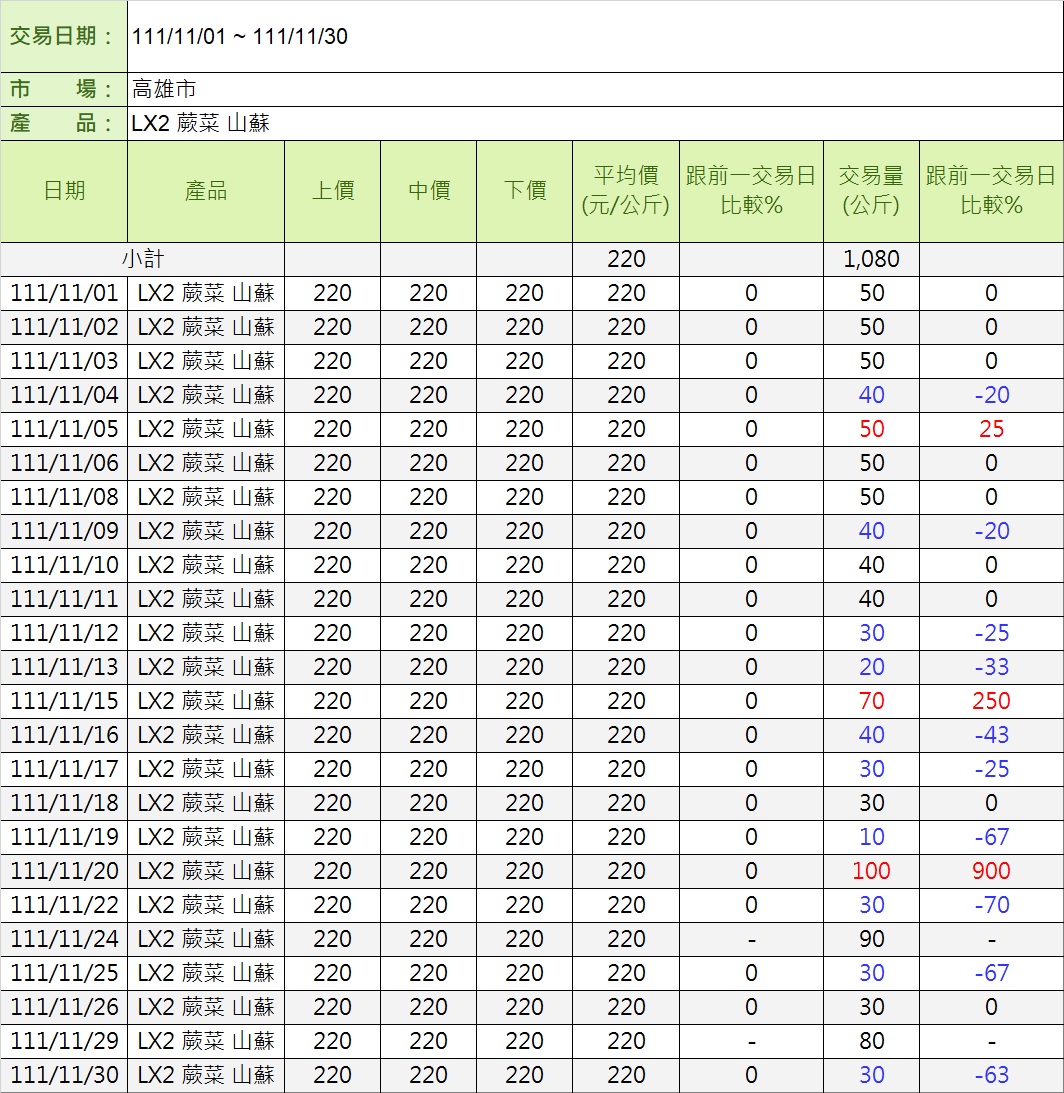Click the red 250 percentage change value
This screenshot has height=1093, width=1064.
point(991,701)
